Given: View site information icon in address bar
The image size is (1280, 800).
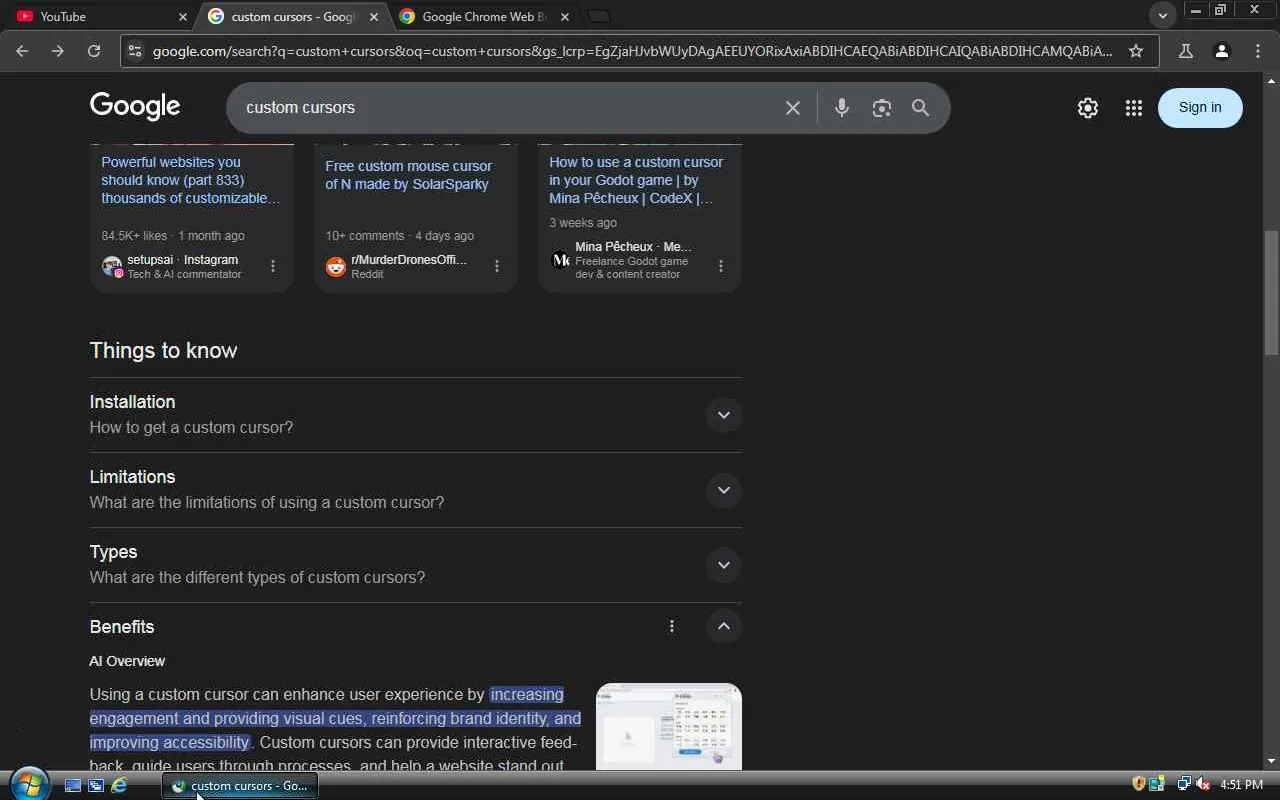Looking at the screenshot, I should pos(136,51).
